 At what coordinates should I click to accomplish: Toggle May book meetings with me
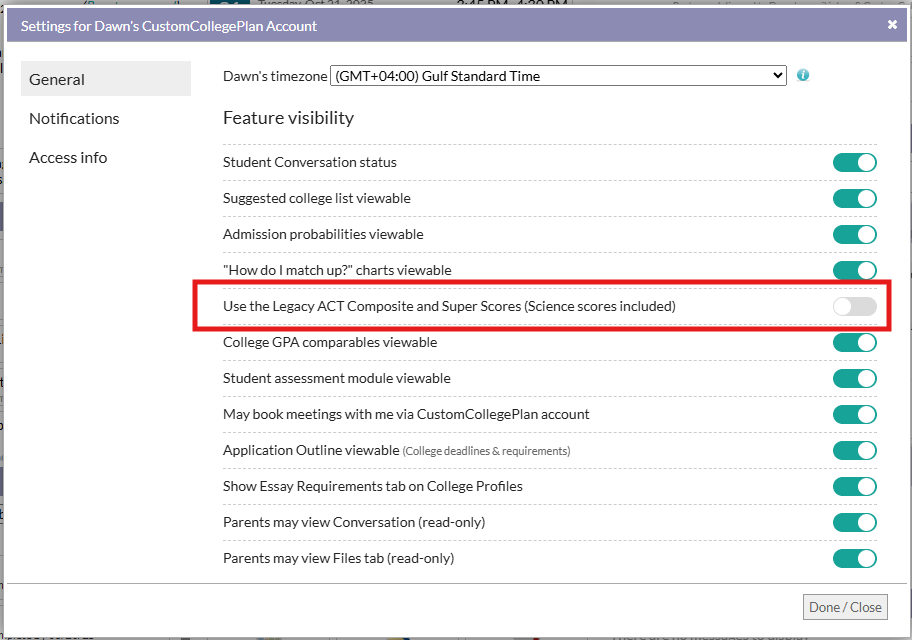pos(854,415)
